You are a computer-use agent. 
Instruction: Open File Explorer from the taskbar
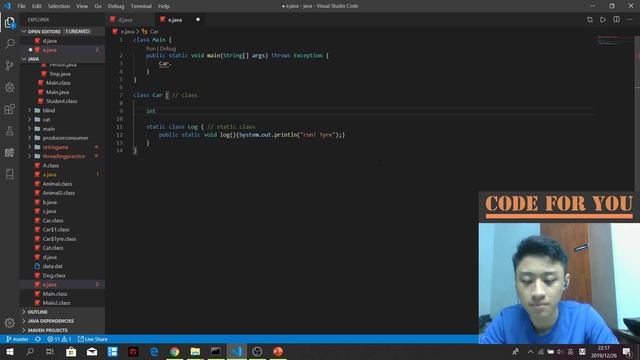[x=195, y=351]
